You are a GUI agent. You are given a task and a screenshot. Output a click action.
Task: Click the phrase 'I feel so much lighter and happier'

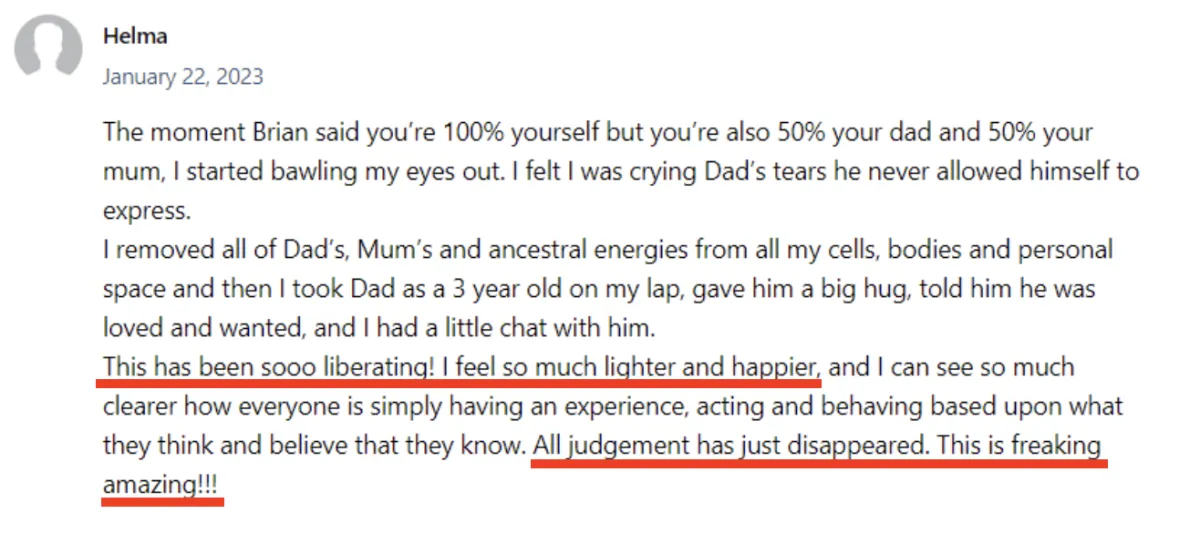pyautogui.click(x=632, y=367)
